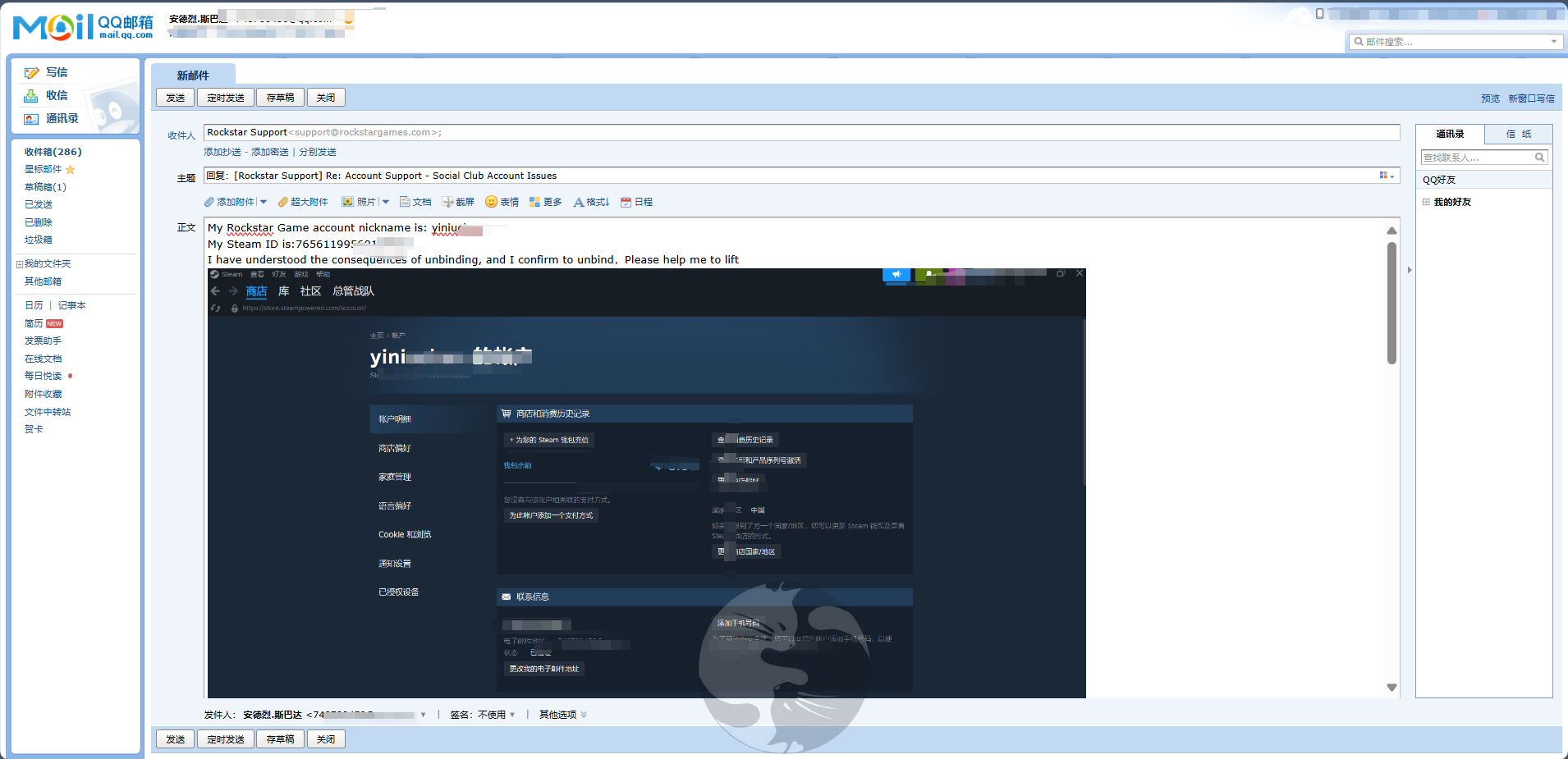Open the colored squares dropdown in the subject field
The width and height of the screenshot is (1568, 759).
click(1387, 176)
